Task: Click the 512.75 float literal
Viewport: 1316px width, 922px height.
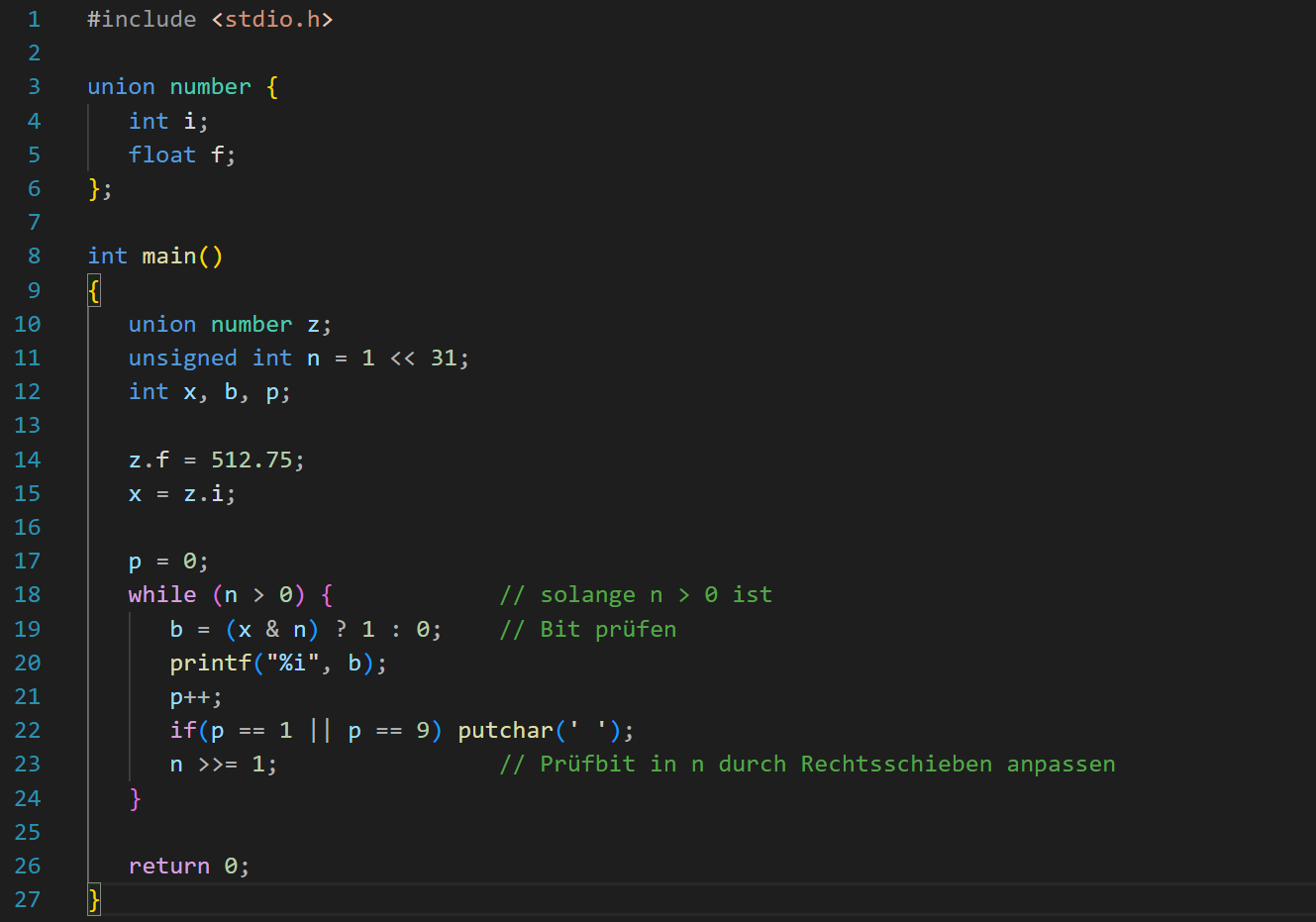Action: pos(252,460)
